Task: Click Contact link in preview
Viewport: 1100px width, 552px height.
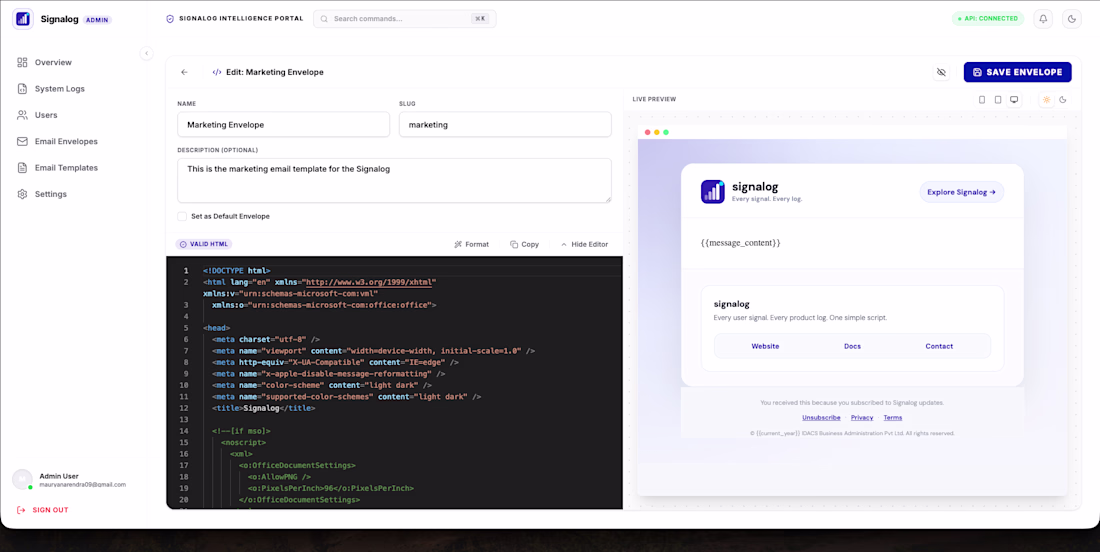Action: 939,346
